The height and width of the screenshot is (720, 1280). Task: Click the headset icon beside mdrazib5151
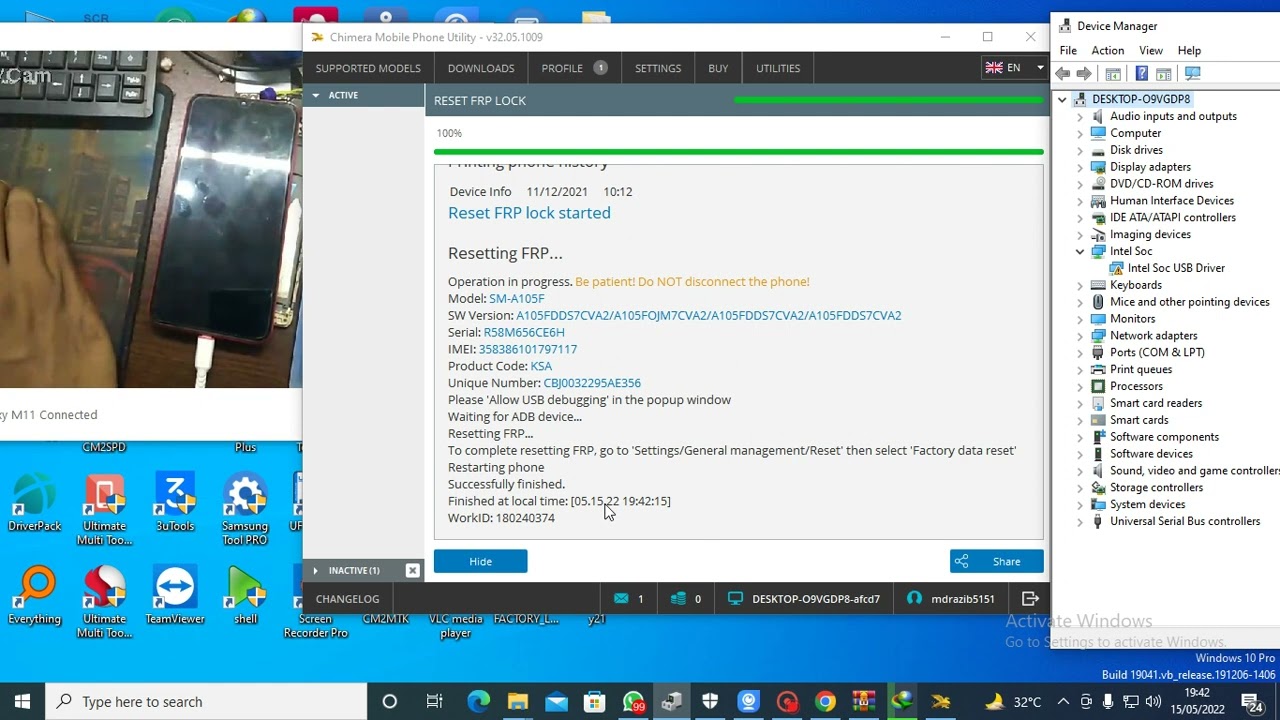[x=914, y=598]
